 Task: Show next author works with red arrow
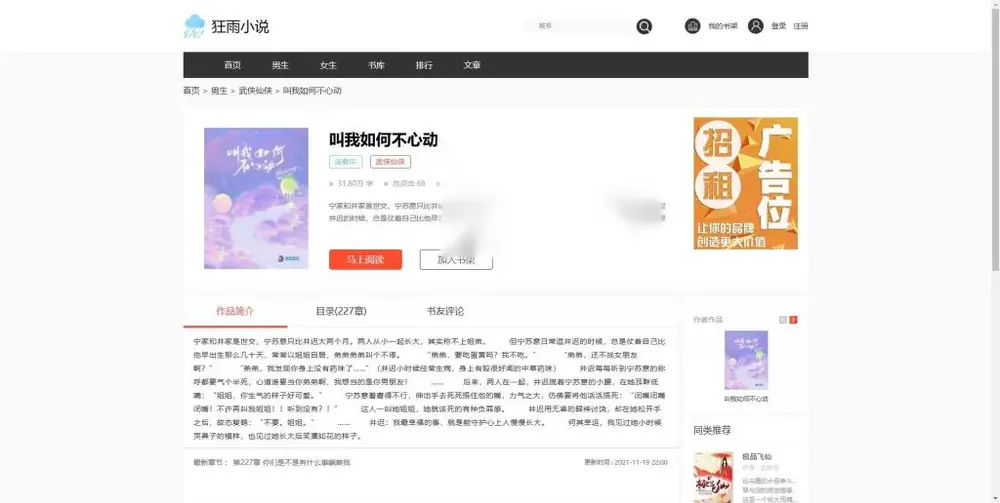(793, 319)
